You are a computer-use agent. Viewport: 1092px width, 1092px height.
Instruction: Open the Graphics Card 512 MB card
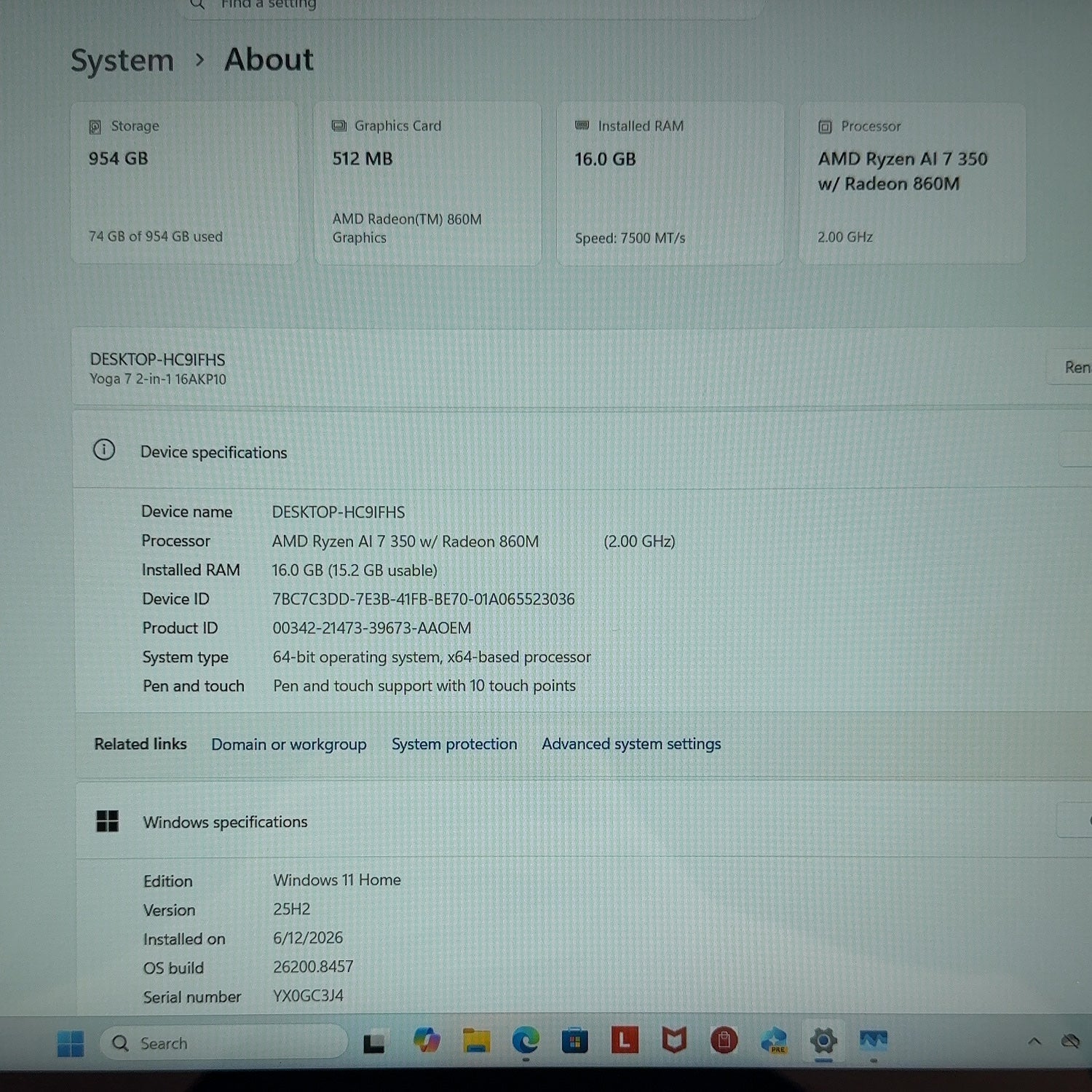pyautogui.click(x=428, y=183)
